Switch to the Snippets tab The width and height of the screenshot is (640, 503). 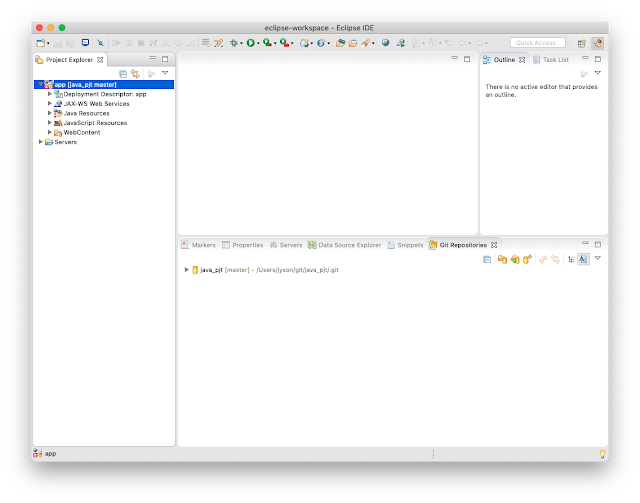click(405, 245)
